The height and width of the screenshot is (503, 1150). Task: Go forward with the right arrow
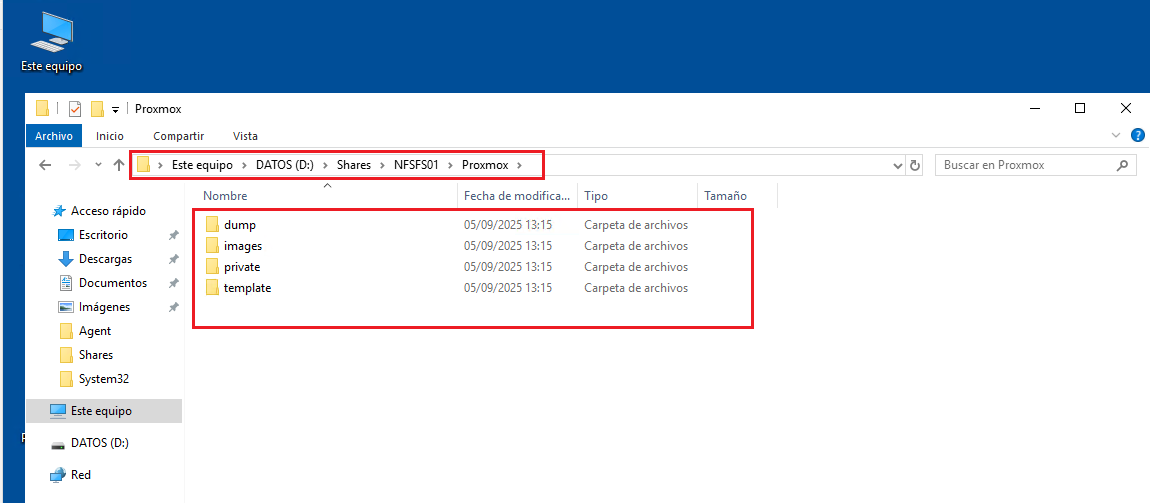point(74,165)
